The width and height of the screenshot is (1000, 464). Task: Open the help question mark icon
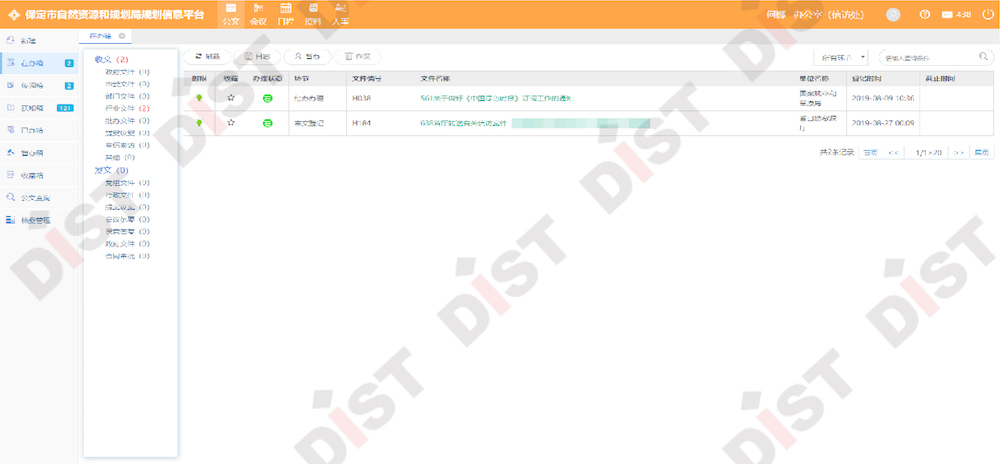coord(924,15)
